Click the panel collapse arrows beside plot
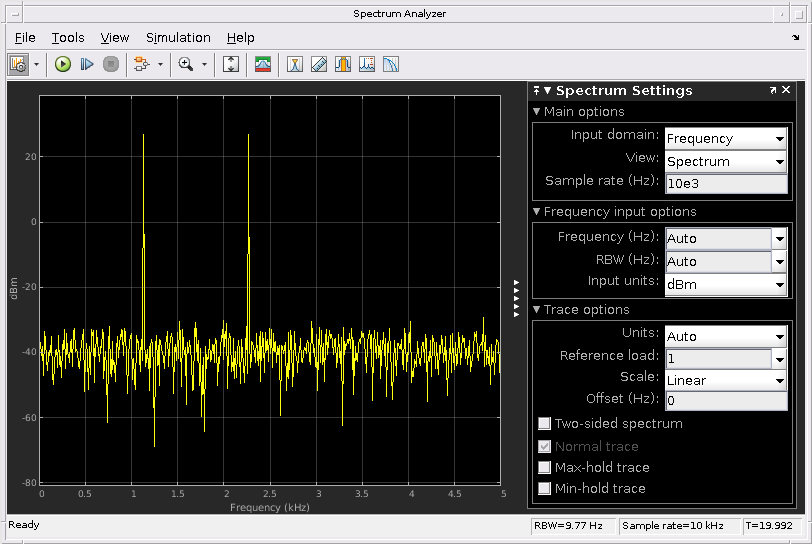Screen dimensions: 812x544 coord(517,299)
